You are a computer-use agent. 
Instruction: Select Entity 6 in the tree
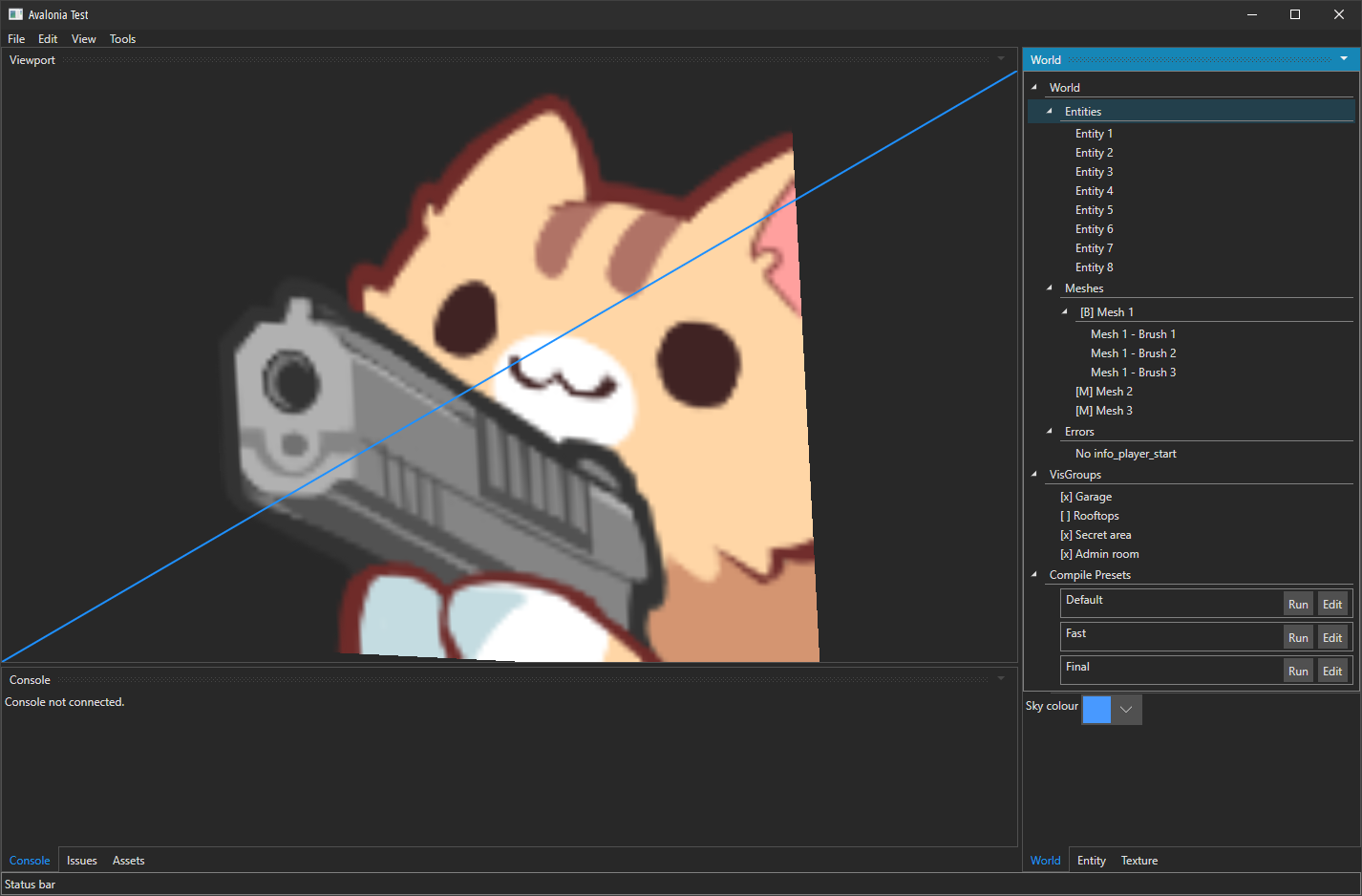tap(1094, 229)
